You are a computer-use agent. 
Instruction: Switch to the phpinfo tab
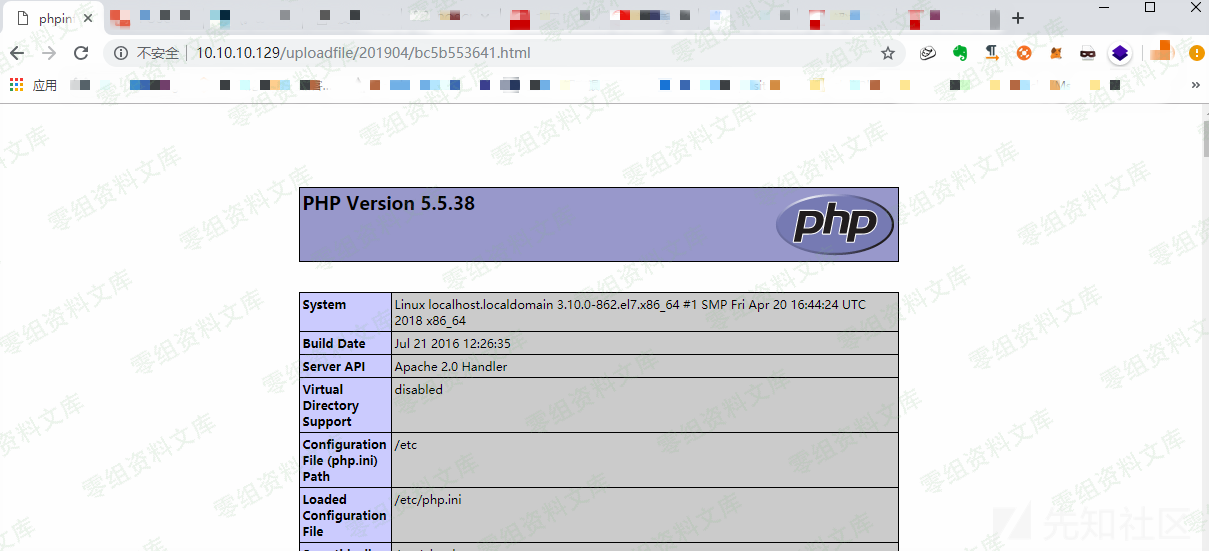tap(50, 18)
